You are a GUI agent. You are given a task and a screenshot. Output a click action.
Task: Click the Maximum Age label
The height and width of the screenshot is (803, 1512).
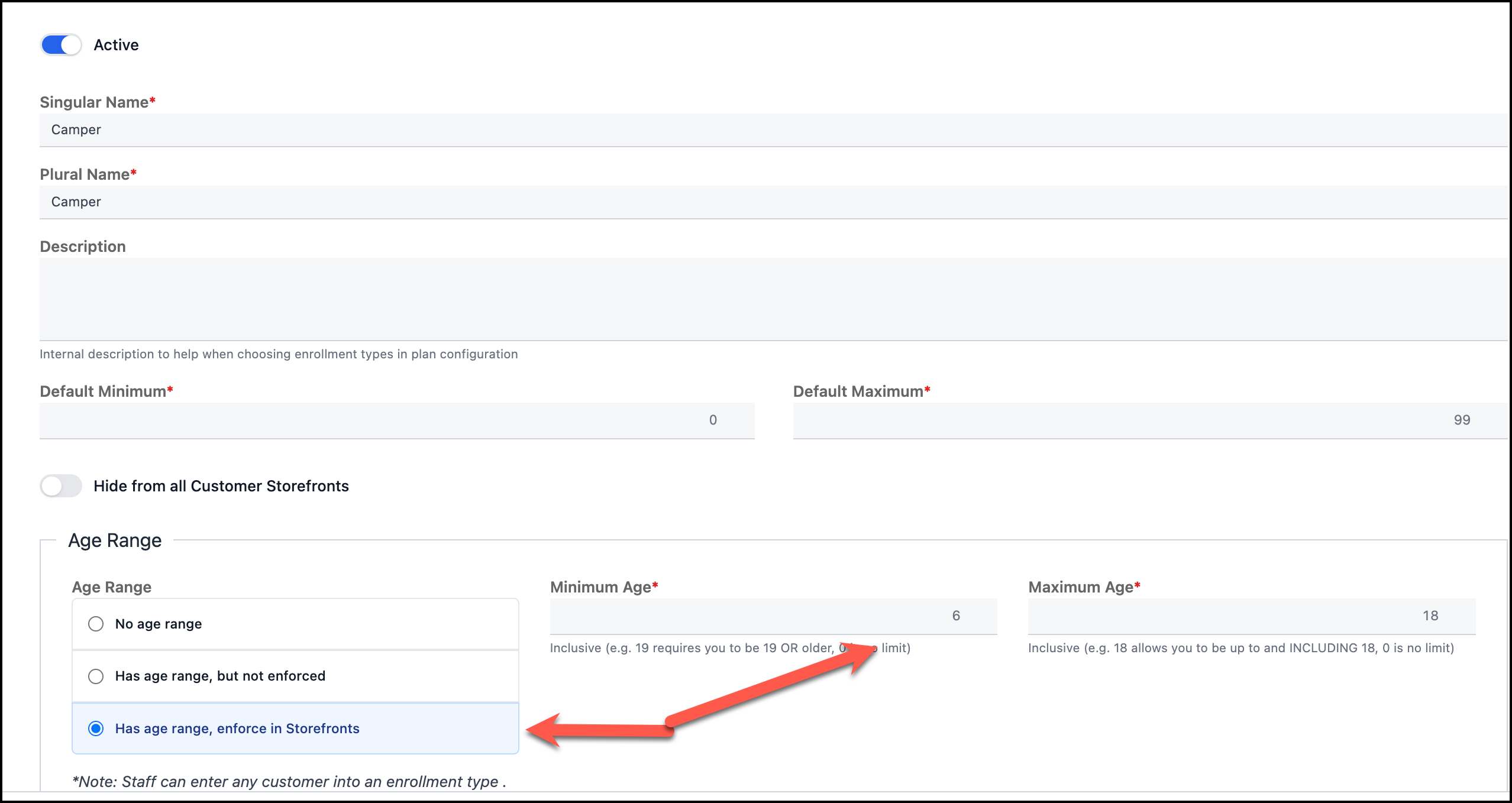click(x=1080, y=587)
